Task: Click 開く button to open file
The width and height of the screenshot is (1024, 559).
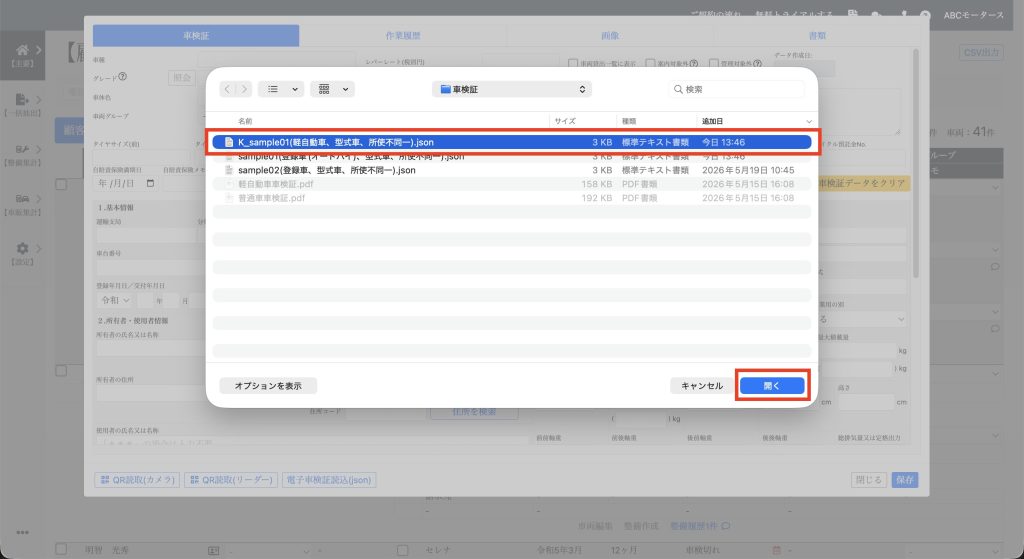Action: pos(772,386)
